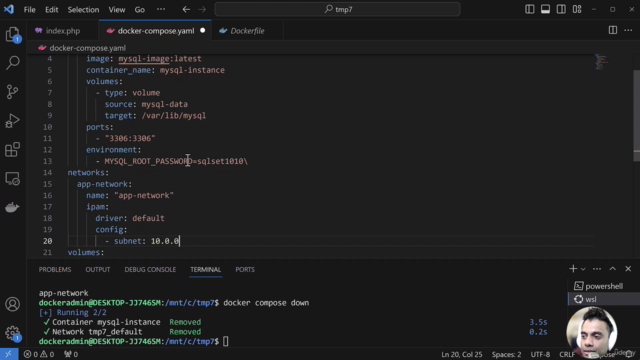
Task: Open the PROBLEMS panel tab
Action: (55, 269)
